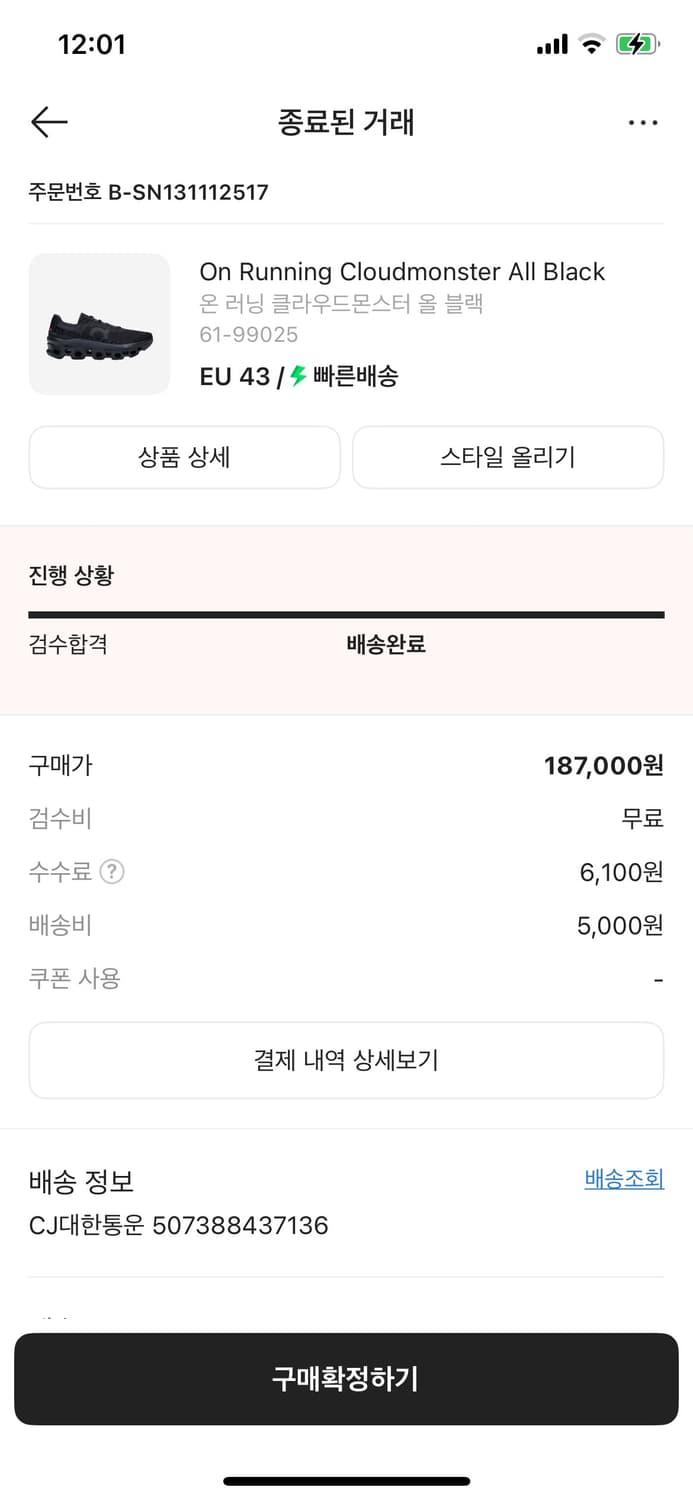
Task: Click the 수수료 help question mark
Action: click(x=113, y=871)
